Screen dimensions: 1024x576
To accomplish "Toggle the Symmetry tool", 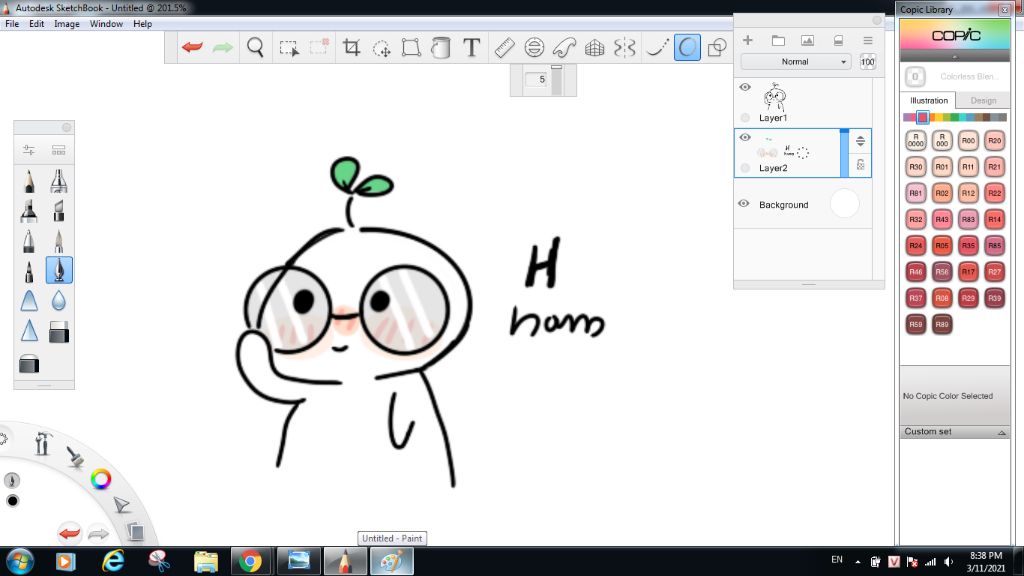I will [x=624, y=48].
